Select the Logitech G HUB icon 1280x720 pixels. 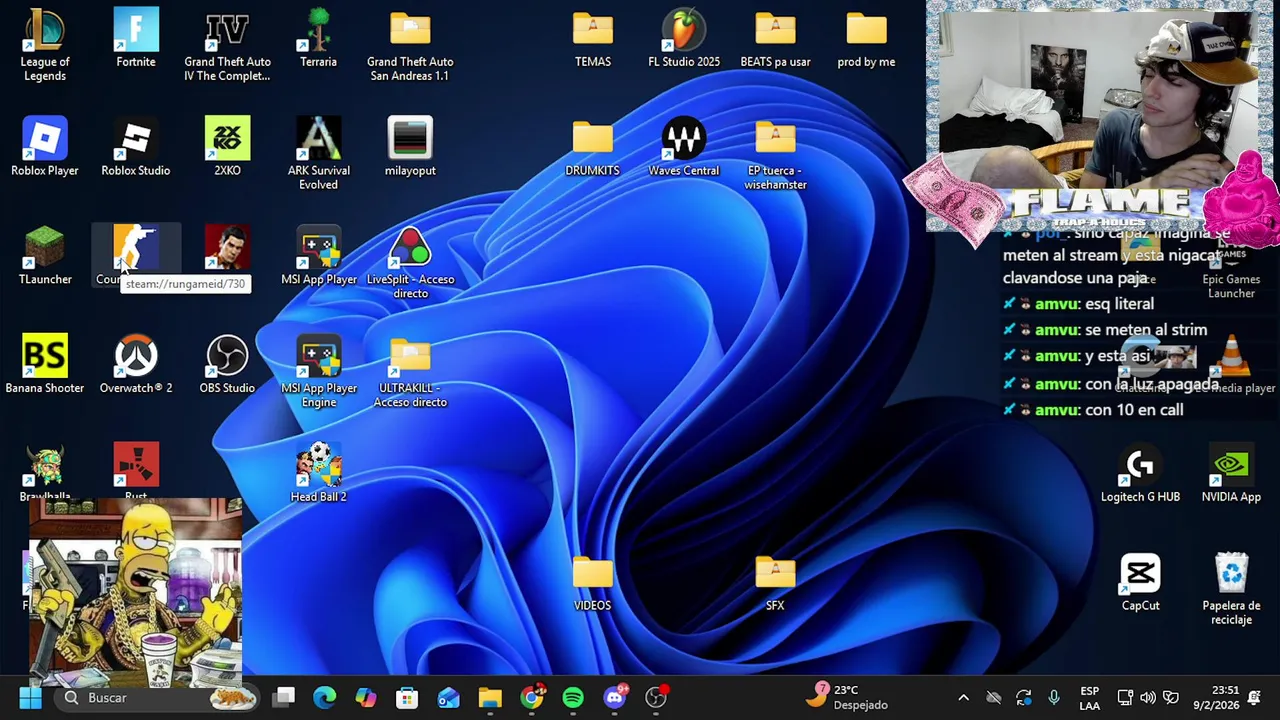point(1140,474)
